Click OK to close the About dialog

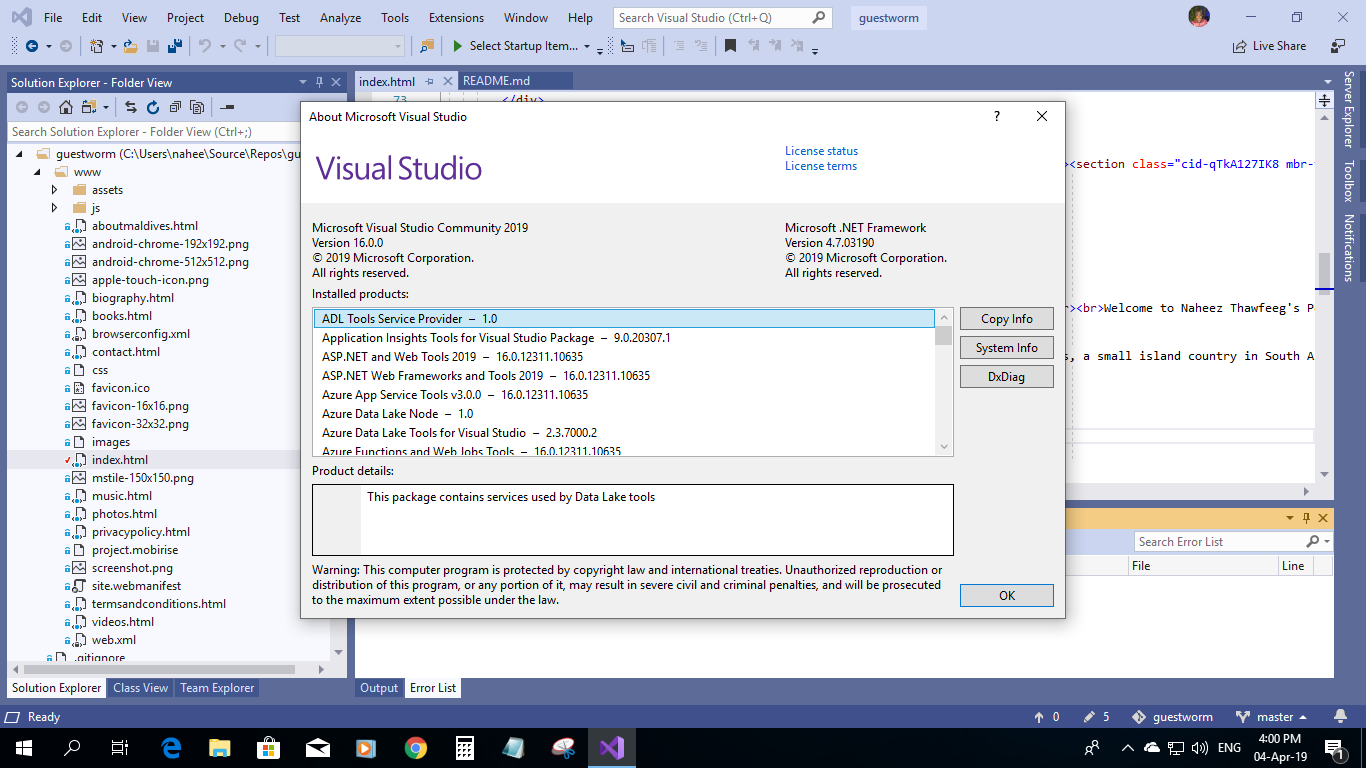coord(1007,595)
